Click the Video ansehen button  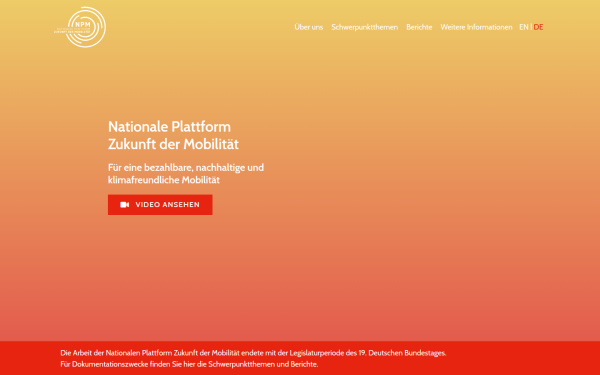(160, 205)
